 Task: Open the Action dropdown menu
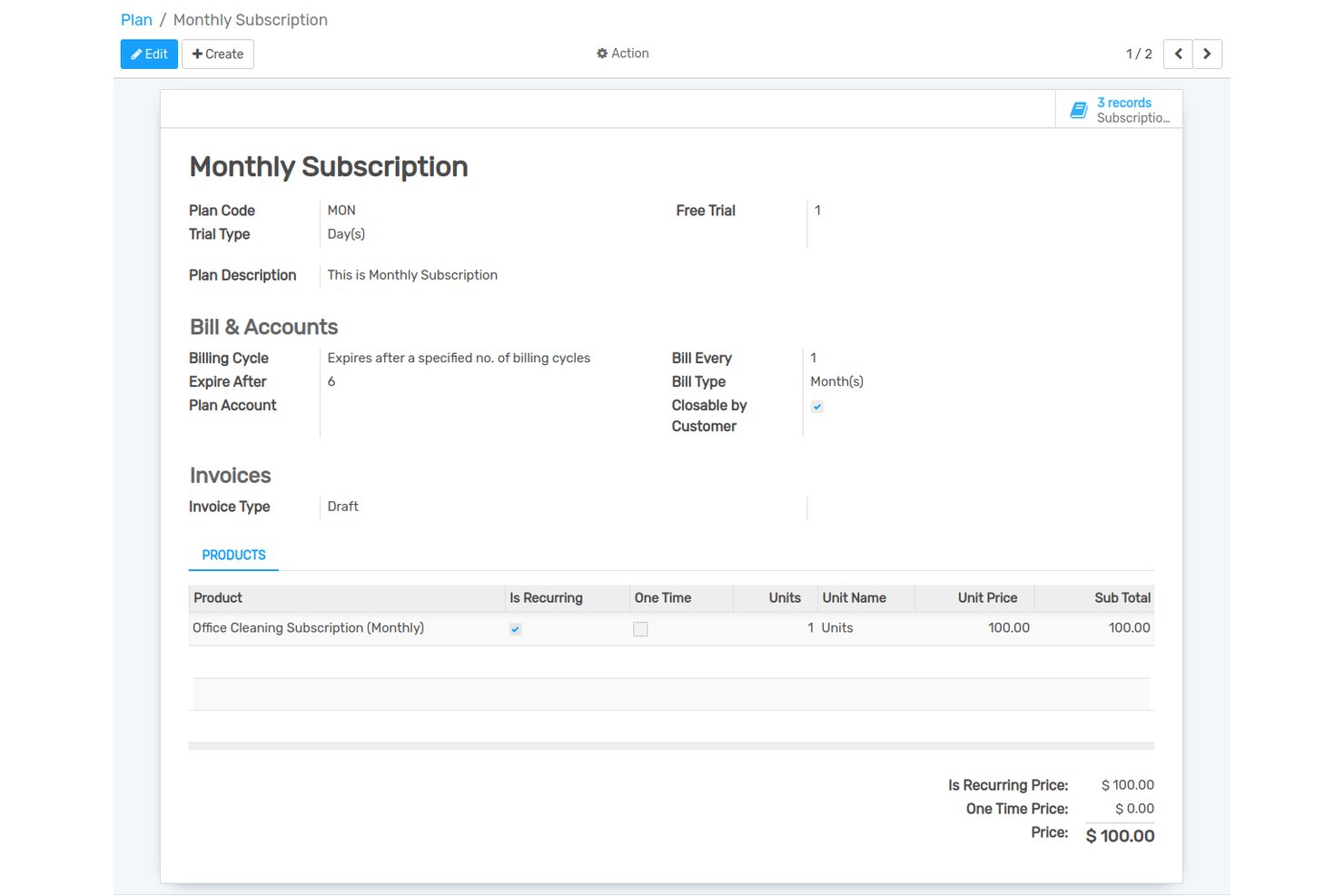click(x=623, y=54)
